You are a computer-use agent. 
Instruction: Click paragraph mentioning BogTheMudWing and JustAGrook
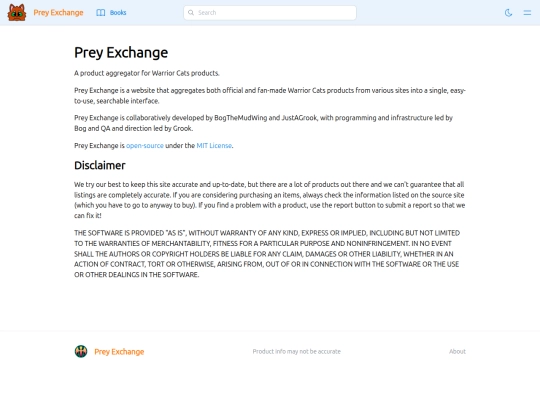point(263,123)
